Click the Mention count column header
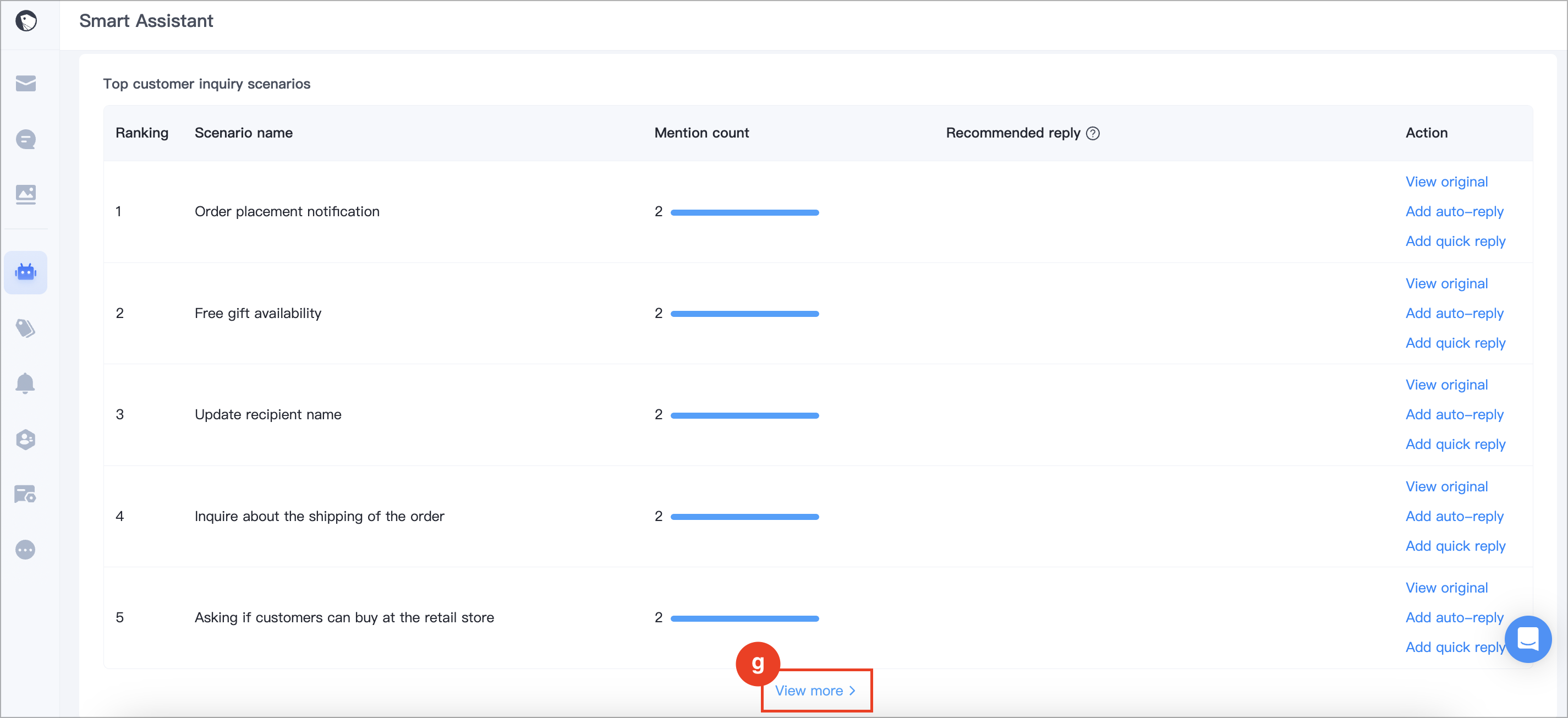Screen dimensions: 1568x718 pos(701,133)
